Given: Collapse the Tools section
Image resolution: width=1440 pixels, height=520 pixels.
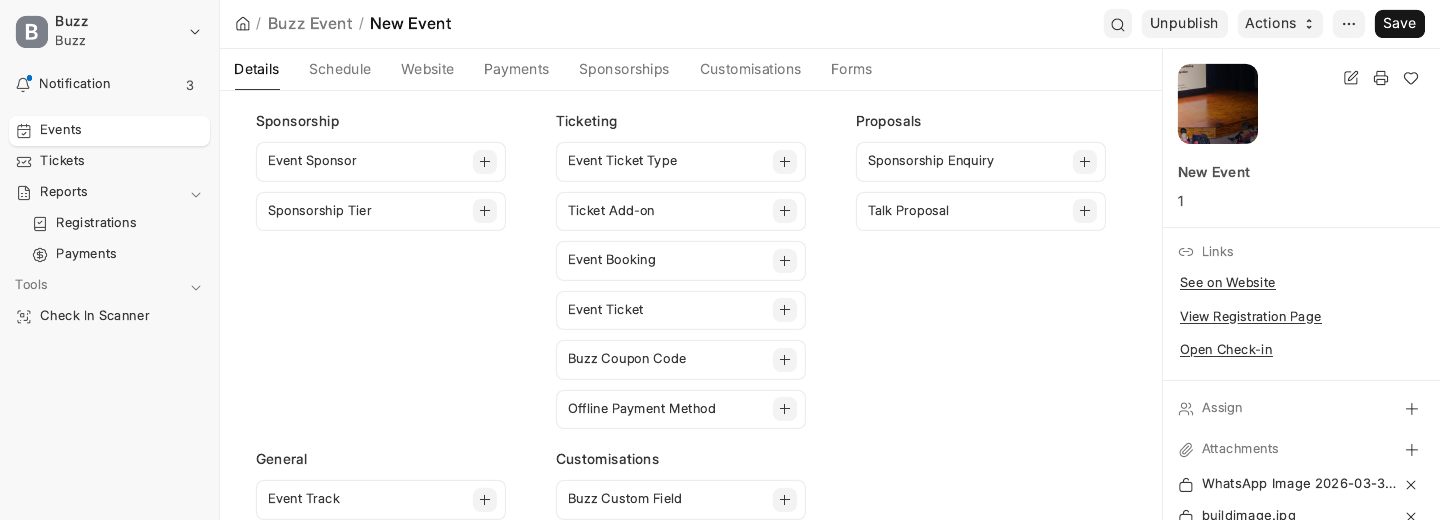Looking at the screenshot, I should point(196,287).
